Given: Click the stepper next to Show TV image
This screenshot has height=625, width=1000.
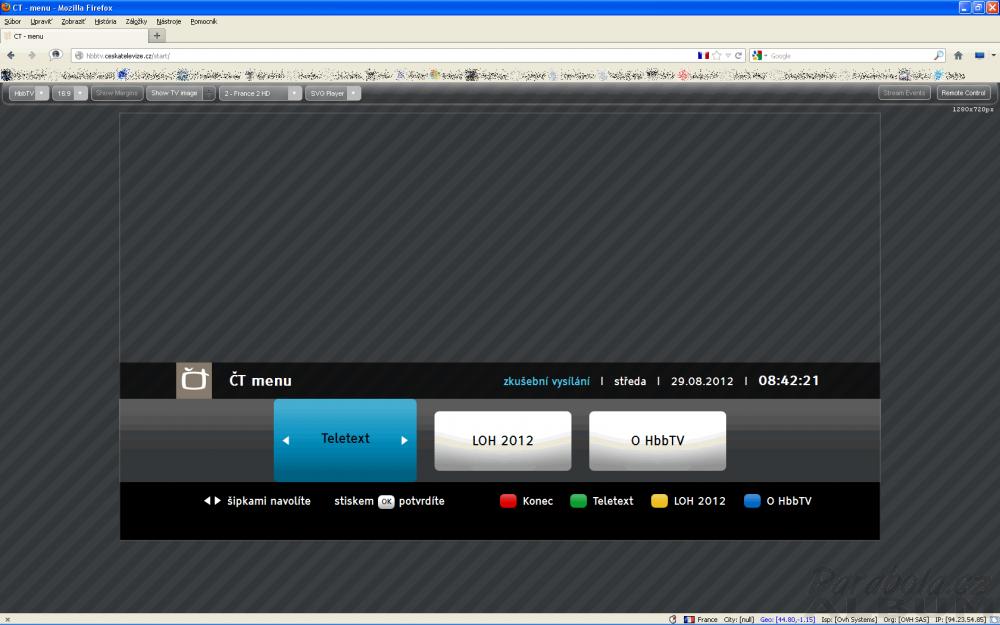Looking at the screenshot, I should pos(209,93).
